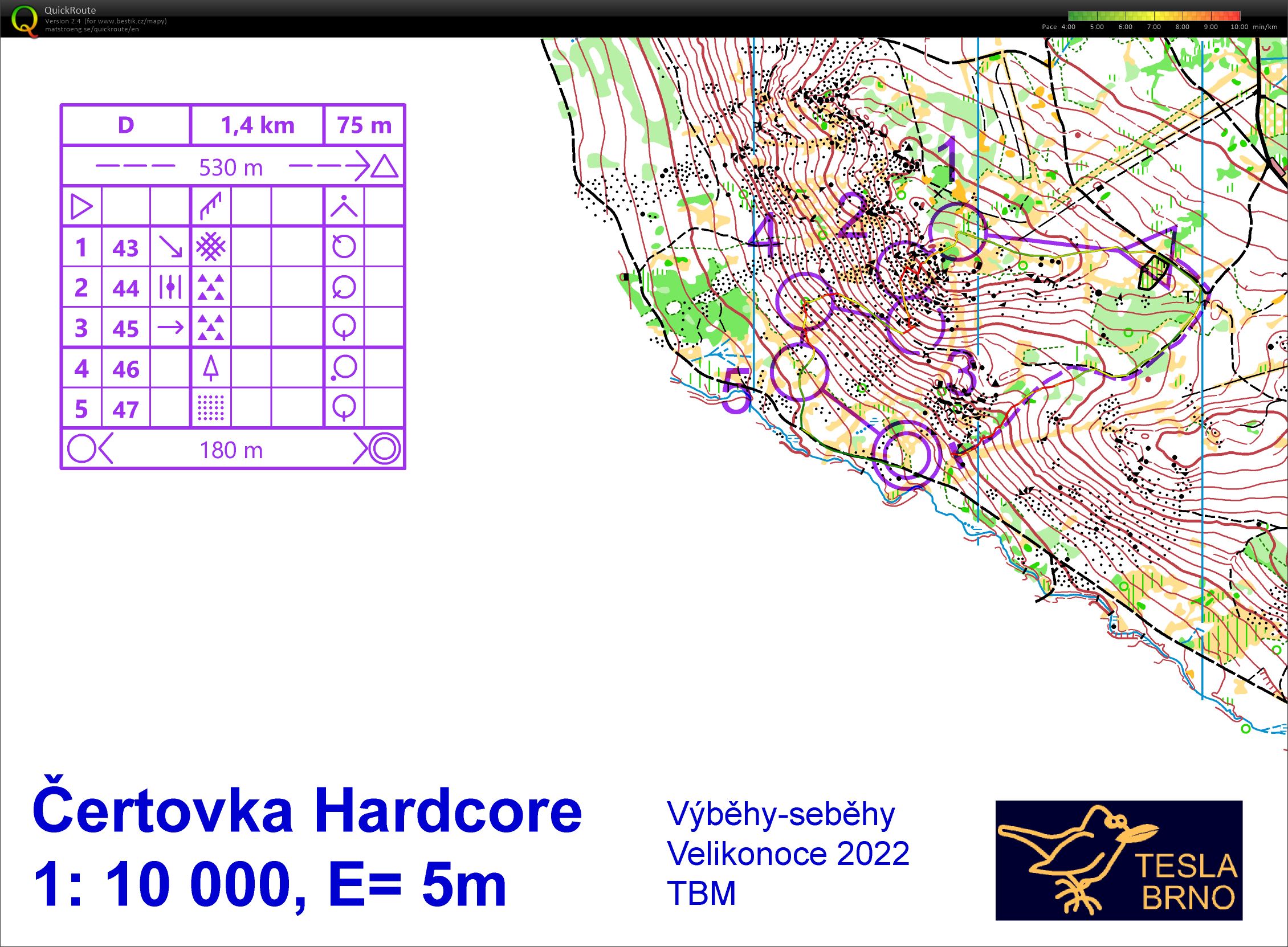Click the crosshatch symbol for control 1
The height and width of the screenshot is (947, 1288).
[211, 247]
